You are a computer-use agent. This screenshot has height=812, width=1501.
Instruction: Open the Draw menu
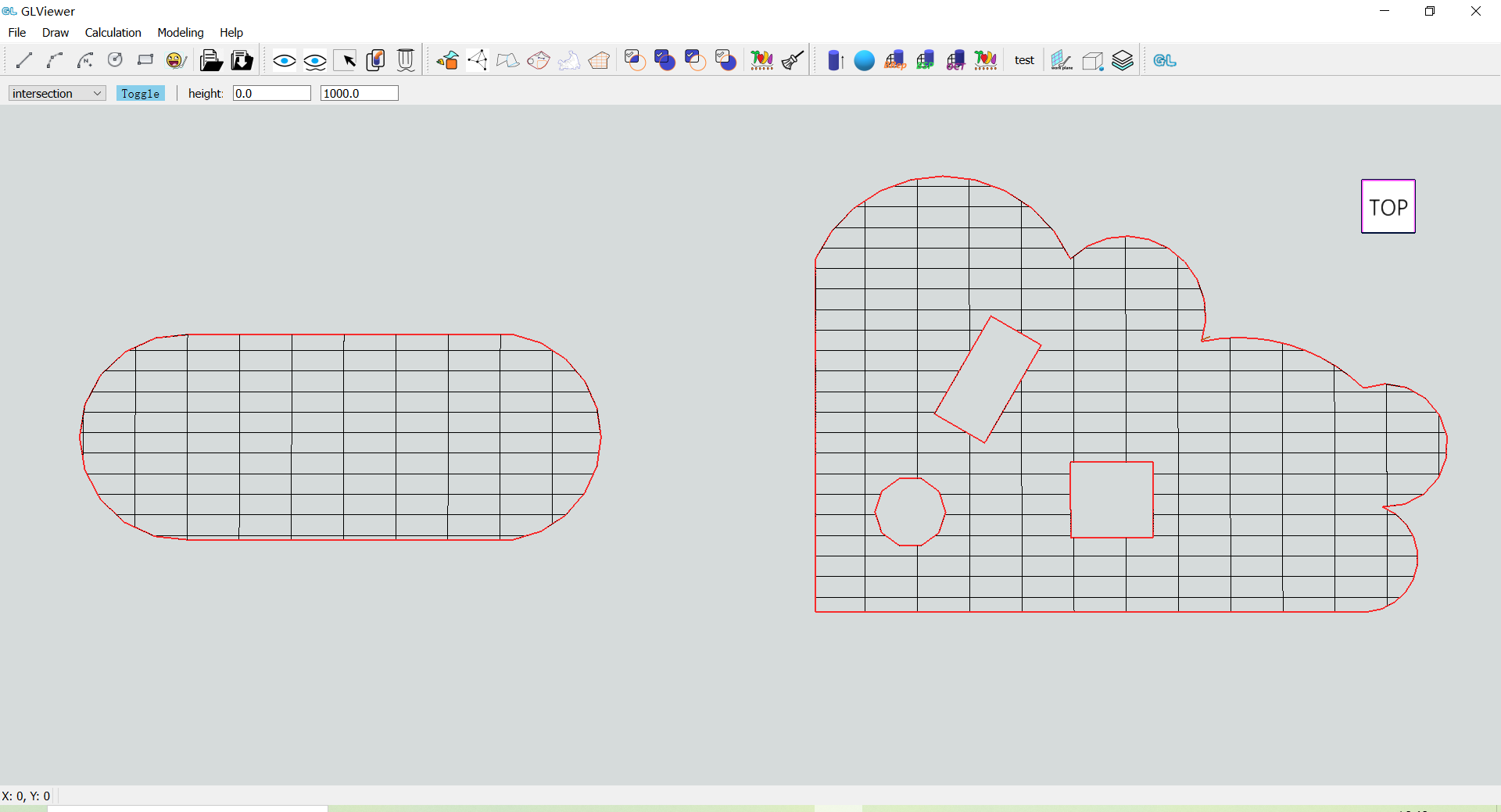click(55, 32)
